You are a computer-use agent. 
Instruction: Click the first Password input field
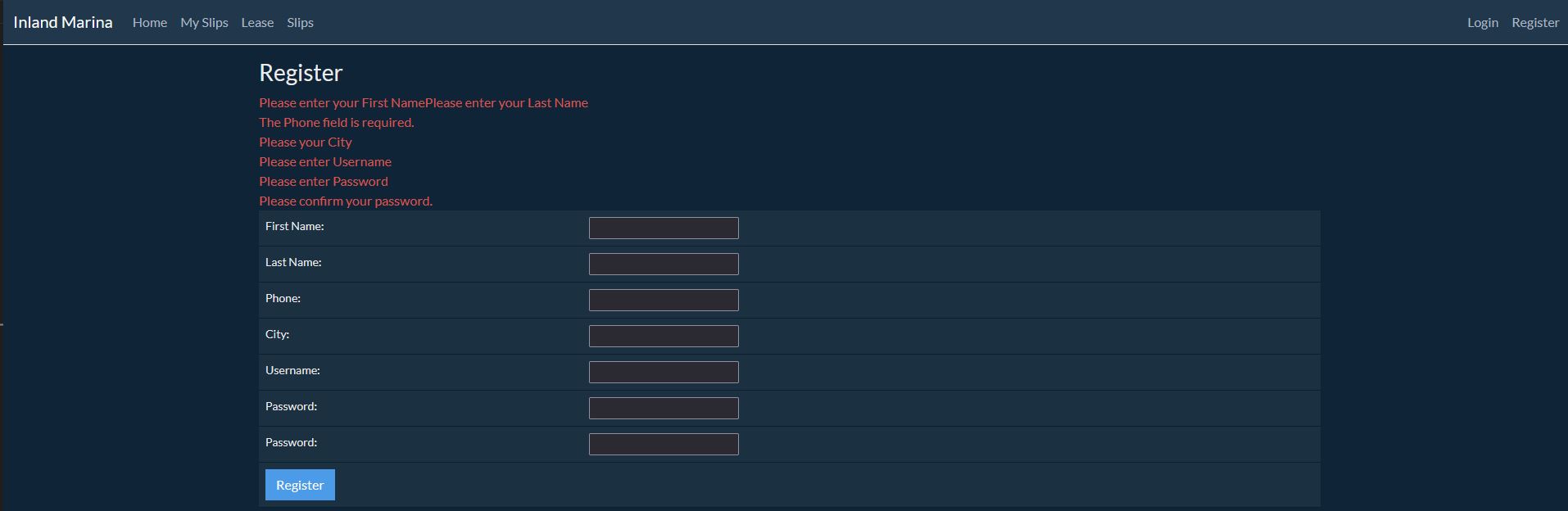pos(664,409)
